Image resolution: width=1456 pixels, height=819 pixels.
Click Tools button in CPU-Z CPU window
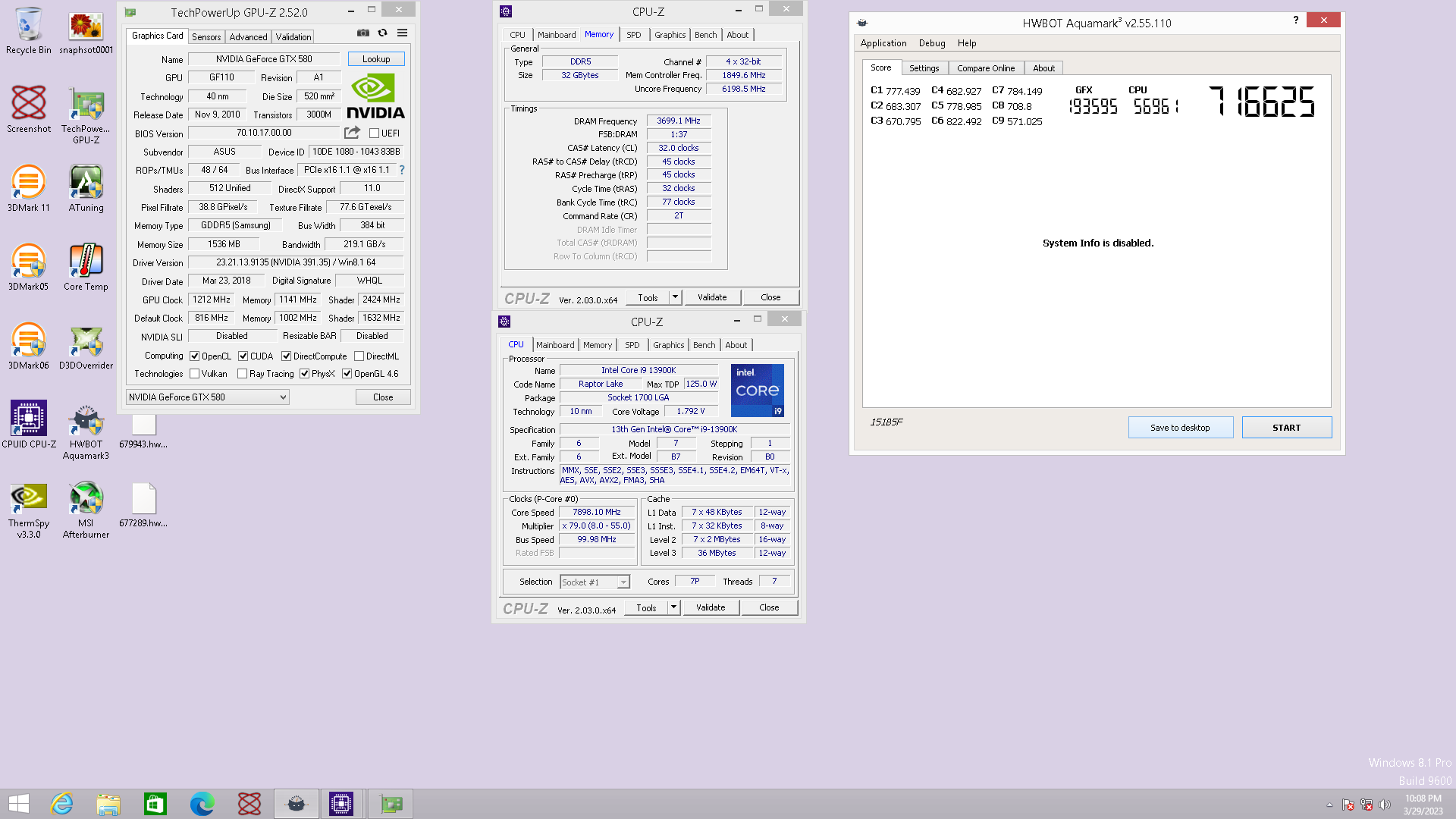click(646, 607)
